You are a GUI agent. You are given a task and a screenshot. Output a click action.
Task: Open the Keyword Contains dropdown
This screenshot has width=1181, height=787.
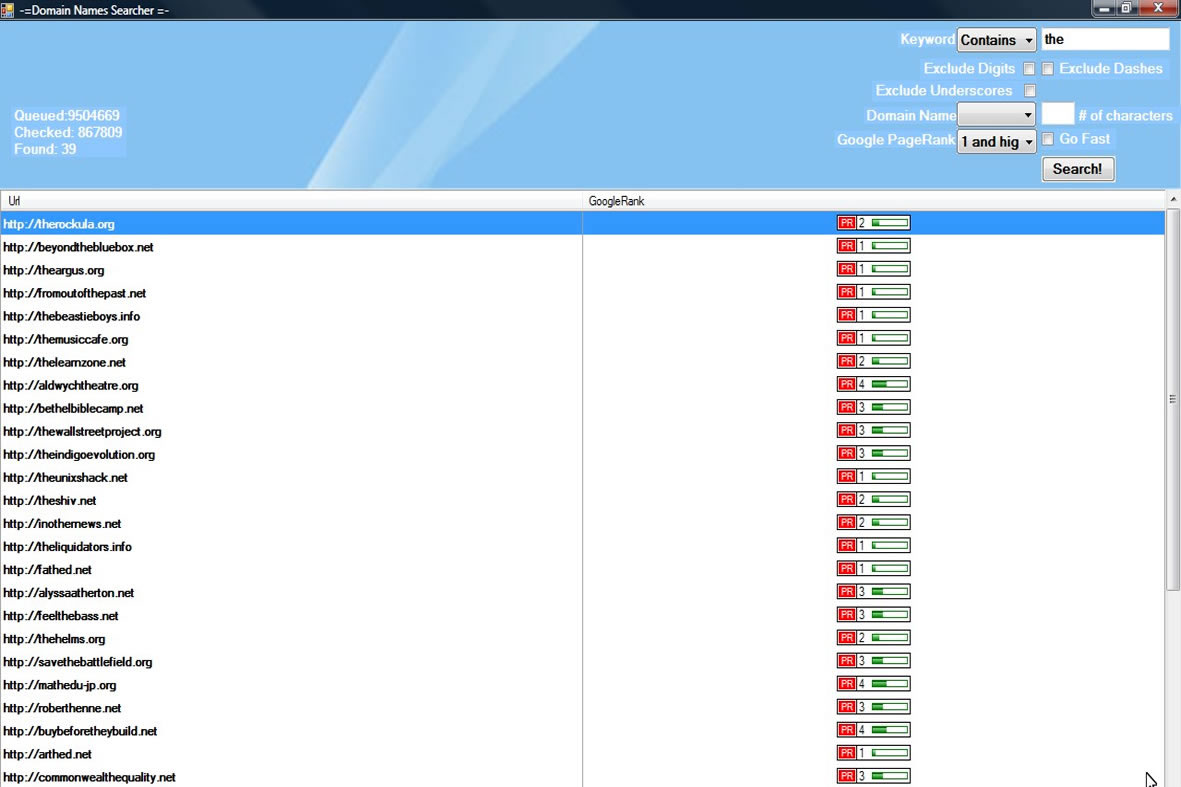pos(996,40)
